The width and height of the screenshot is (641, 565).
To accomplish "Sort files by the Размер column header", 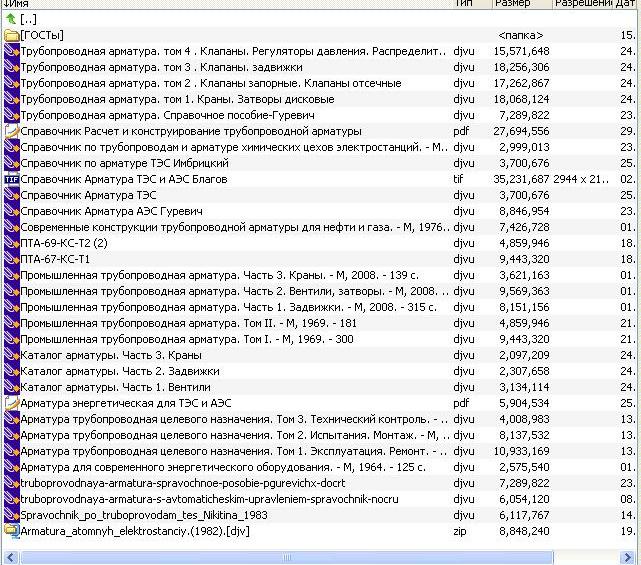I will click(520, 4).
